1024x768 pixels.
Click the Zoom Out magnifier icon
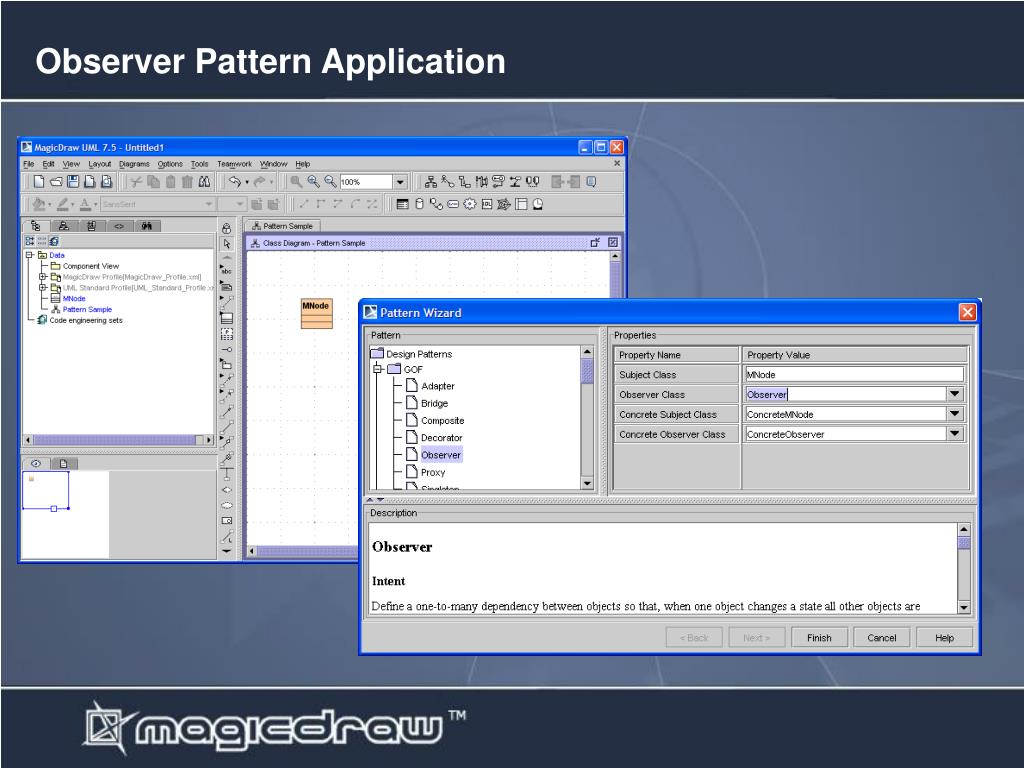pyautogui.click(x=331, y=182)
